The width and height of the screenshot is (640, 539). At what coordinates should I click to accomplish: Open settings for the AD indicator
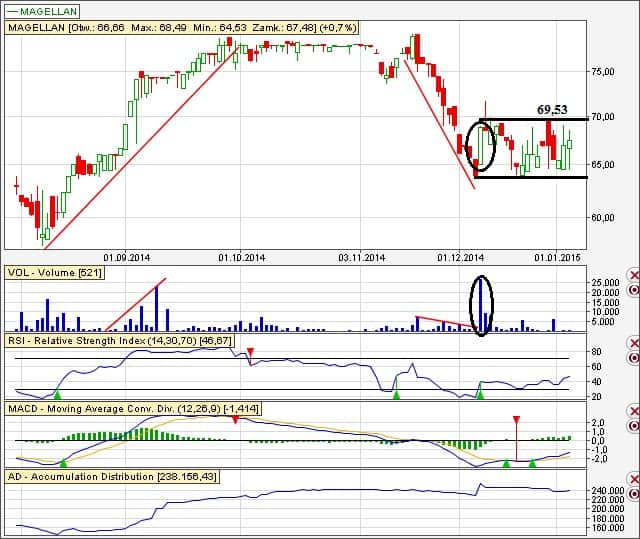634,494
